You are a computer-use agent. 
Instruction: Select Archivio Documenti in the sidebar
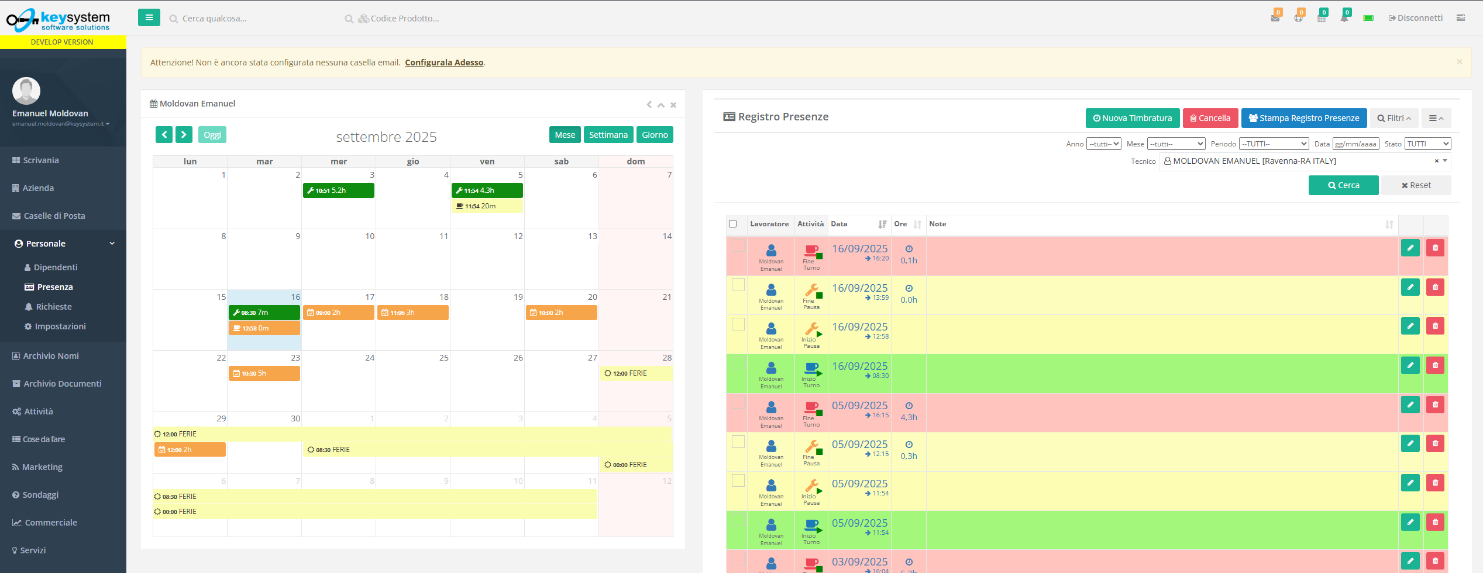point(63,383)
